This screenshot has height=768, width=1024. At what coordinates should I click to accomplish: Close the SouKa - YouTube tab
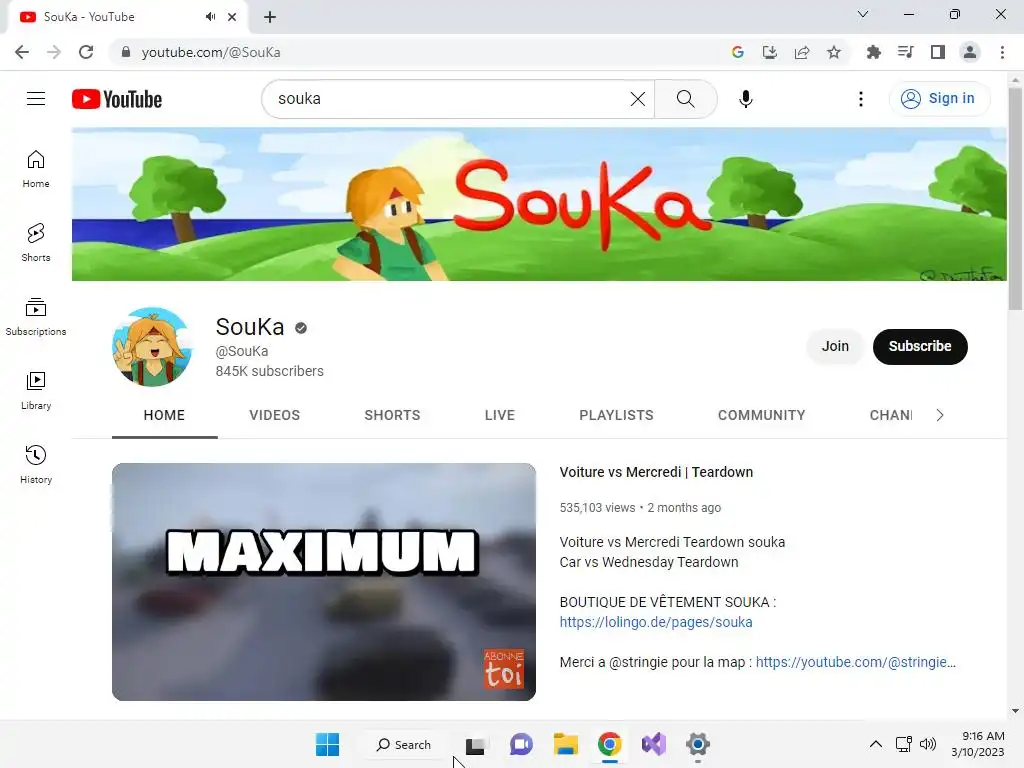coord(232,17)
